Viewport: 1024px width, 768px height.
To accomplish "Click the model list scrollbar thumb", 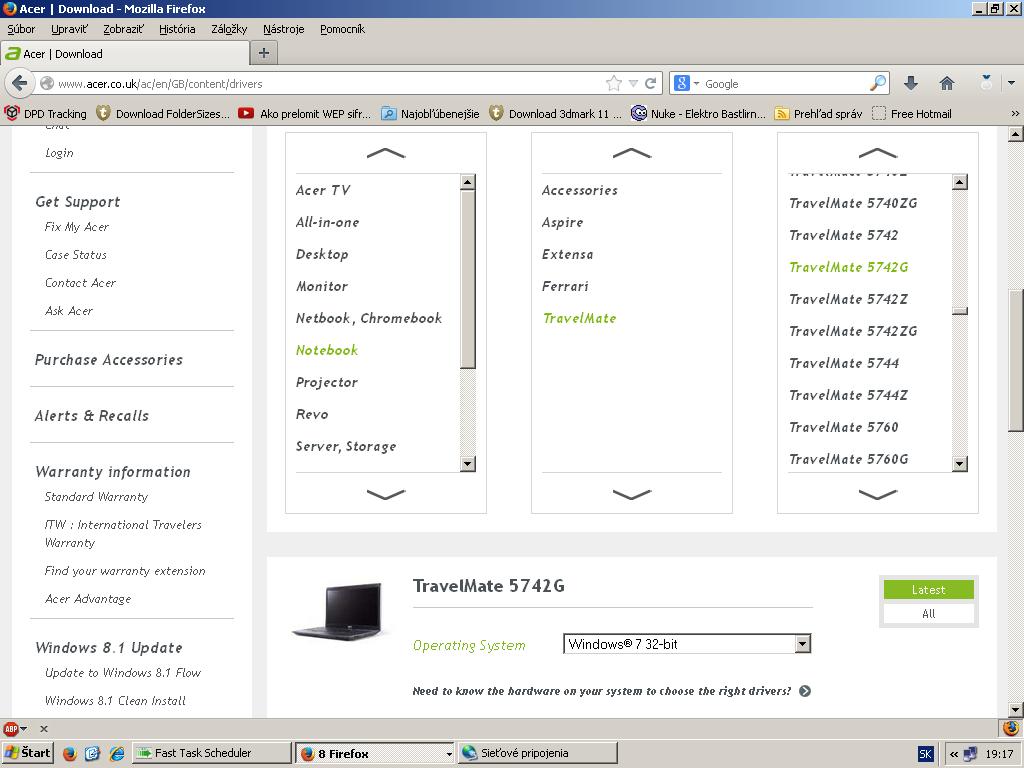I will (x=959, y=310).
